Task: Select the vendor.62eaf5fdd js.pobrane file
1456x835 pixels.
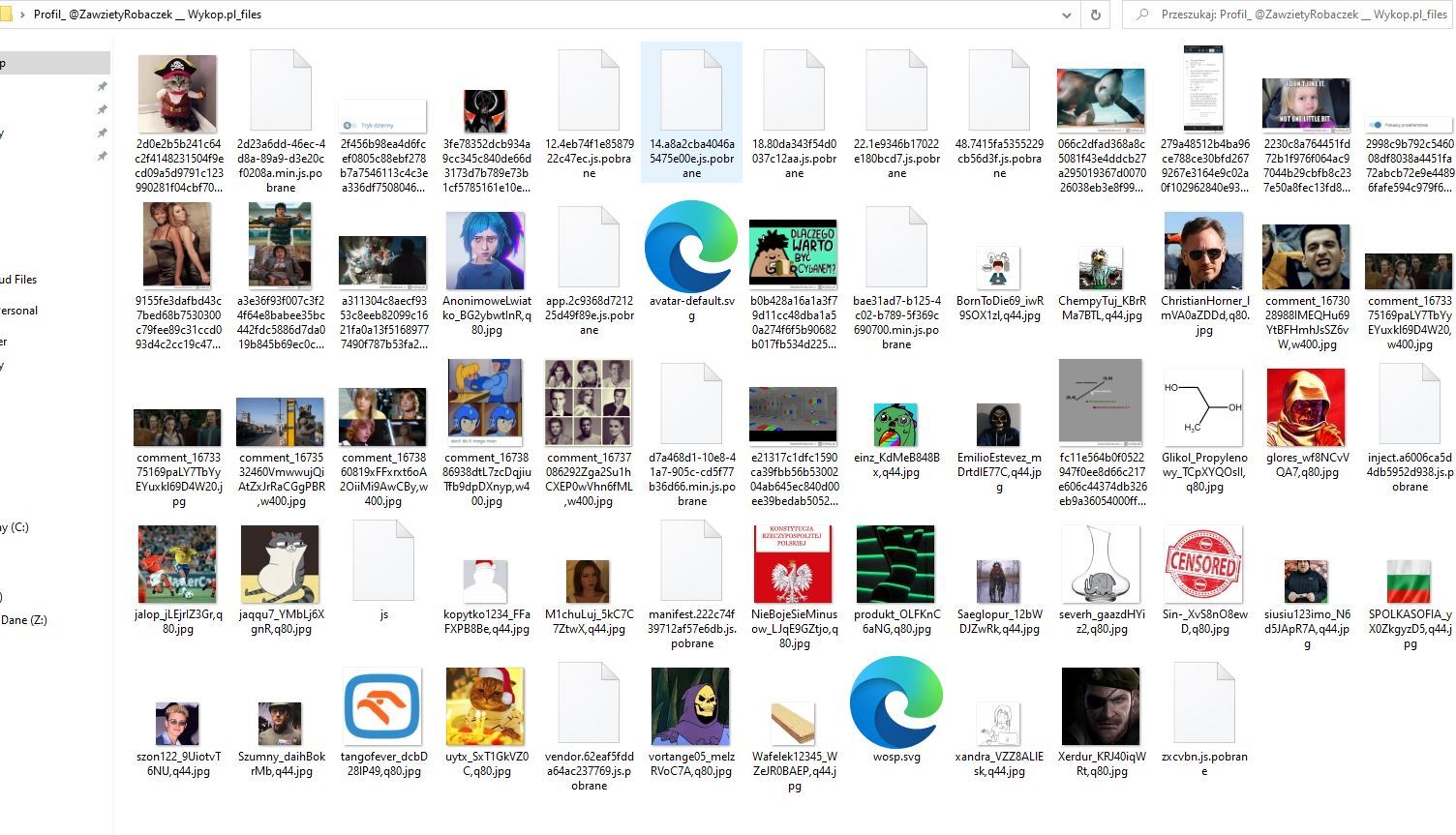Action: pyautogui.click(x=589, y=703)
